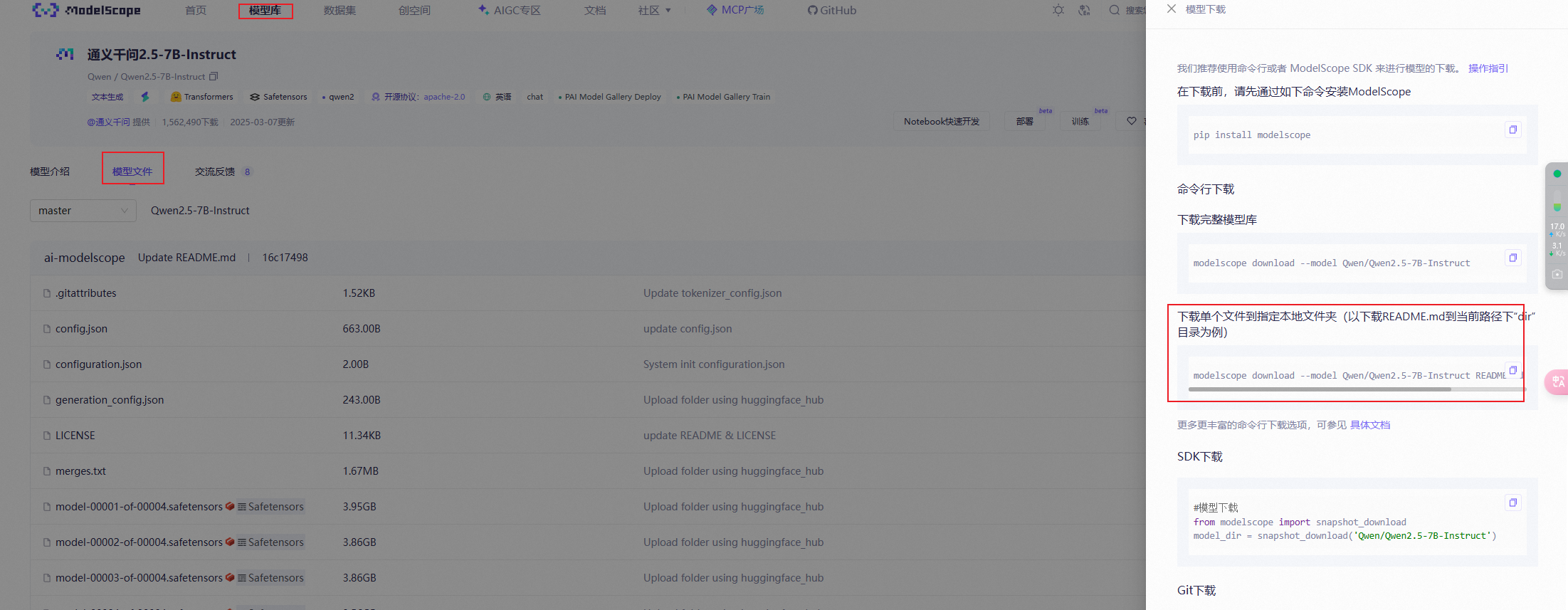Image resolution: width=1568 pixels, height=610 pixels.
Task: Switch to 模型介绍 tab
Action: coord(50,172)
